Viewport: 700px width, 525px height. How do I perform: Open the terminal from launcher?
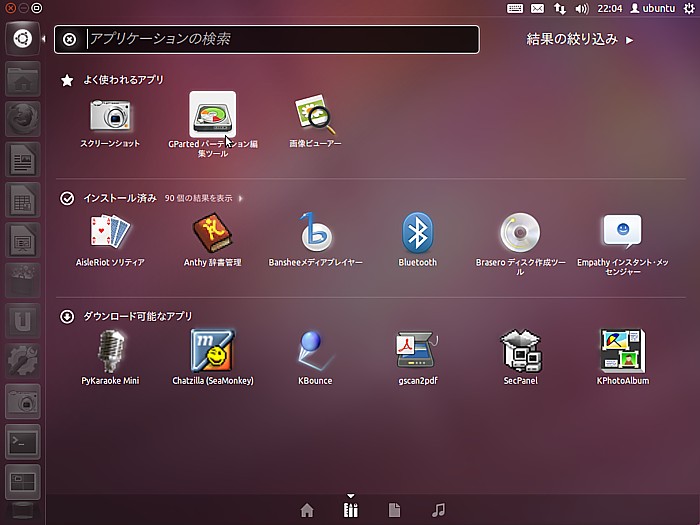[x=23, y=442]
